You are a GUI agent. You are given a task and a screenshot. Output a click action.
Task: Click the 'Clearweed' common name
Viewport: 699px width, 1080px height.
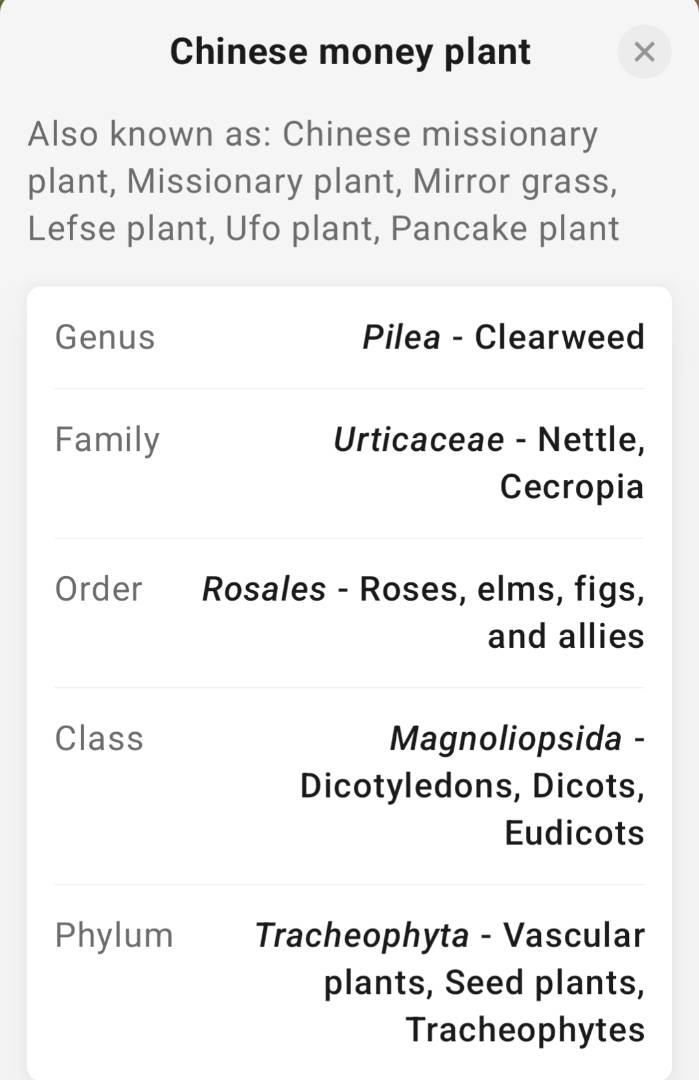559,338
